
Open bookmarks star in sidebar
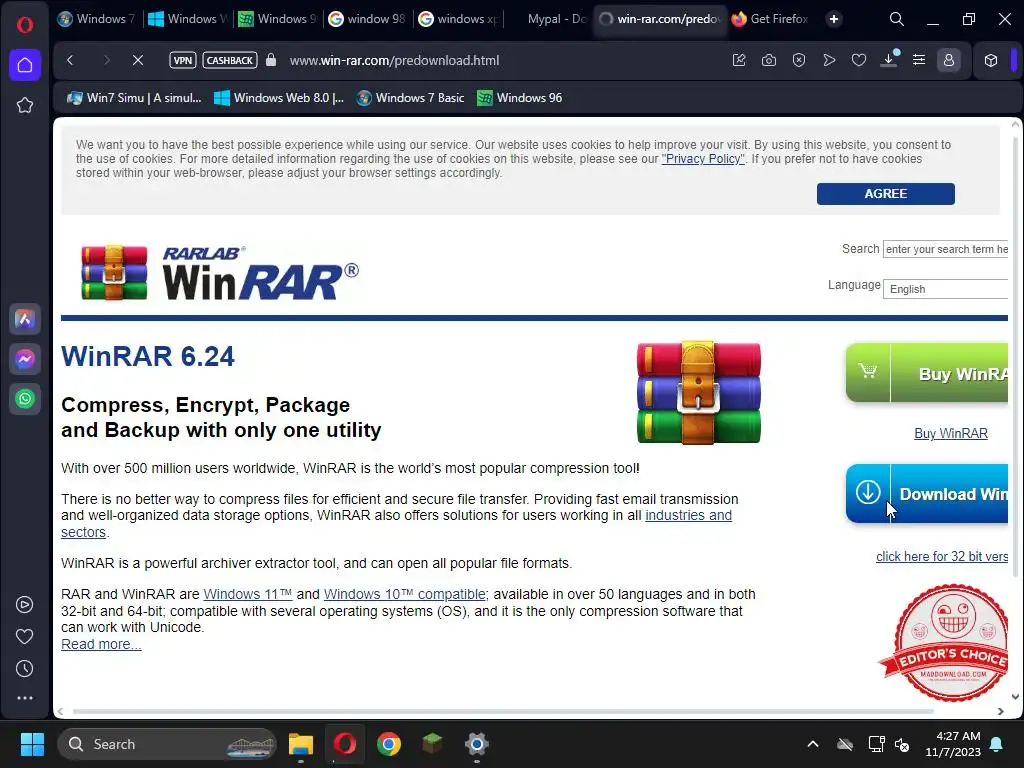coord(25,105)
